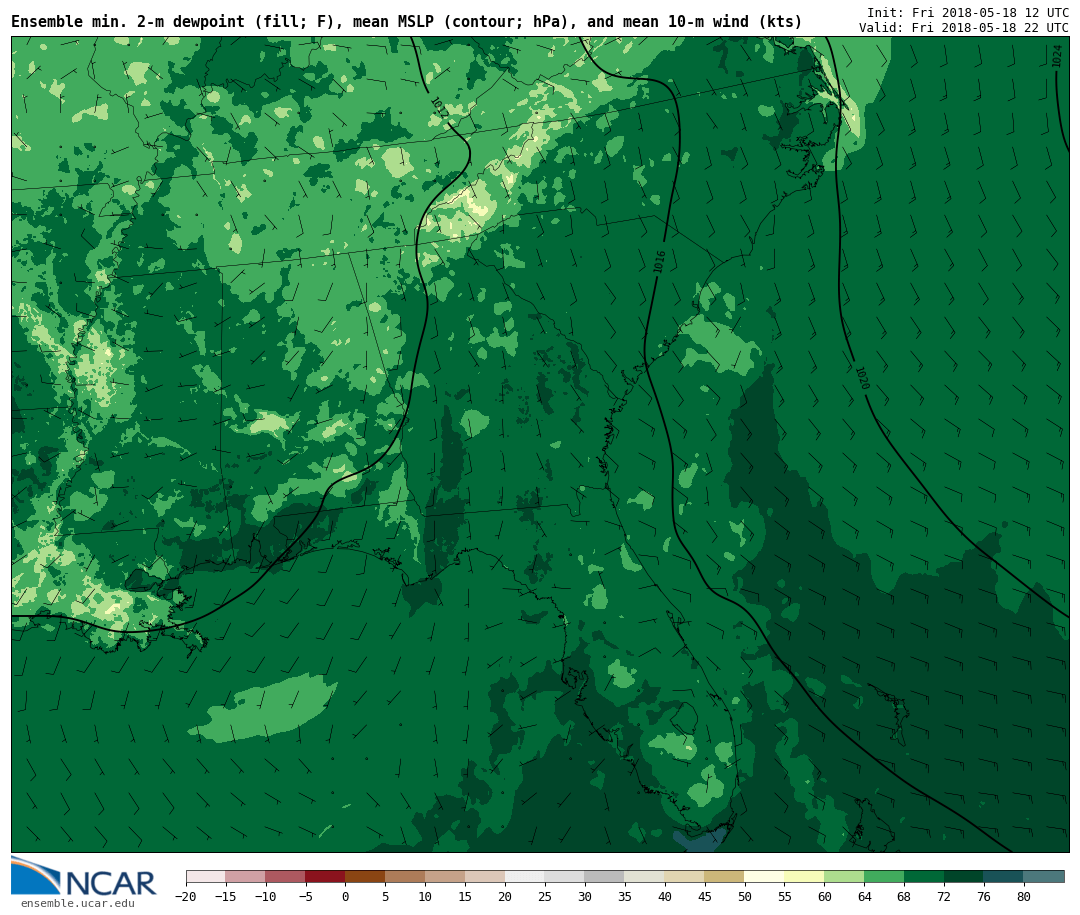Click the pale pink swatch between -20 and -15
1080x915 pixels.
click(205, 877)
